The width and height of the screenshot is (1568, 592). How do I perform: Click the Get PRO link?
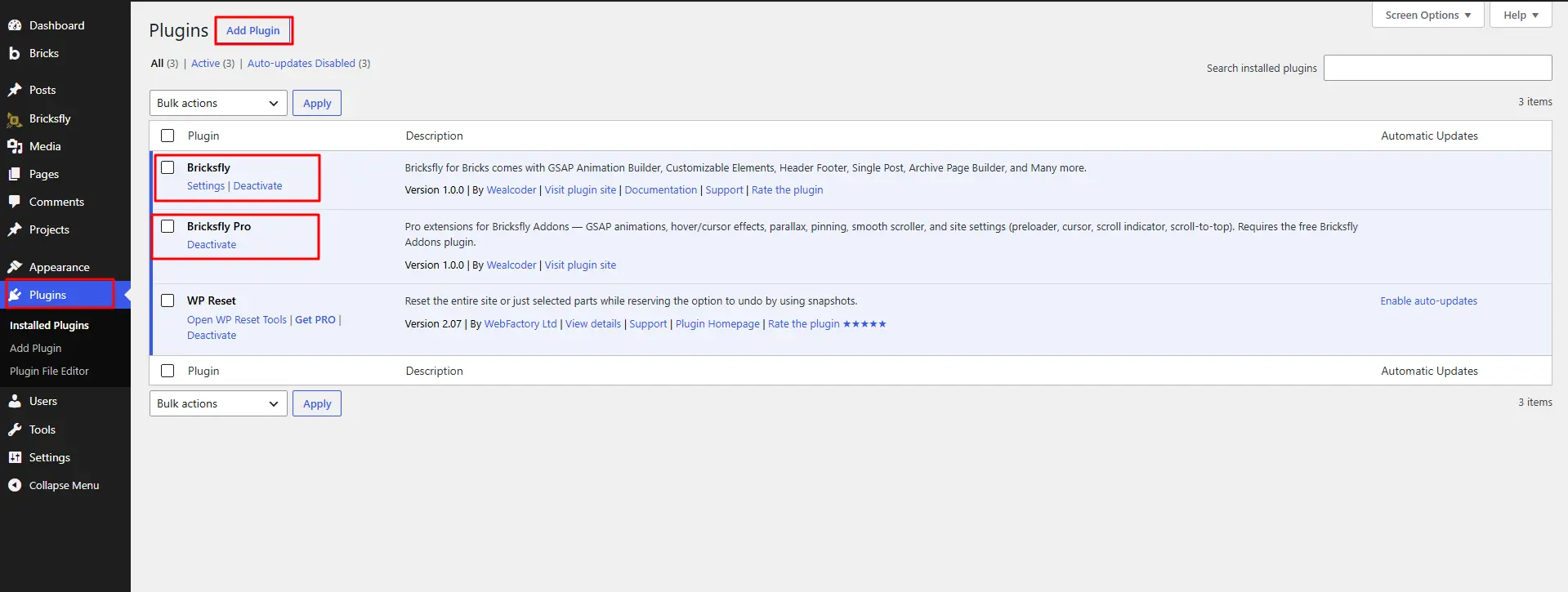[x=315, y=320]
